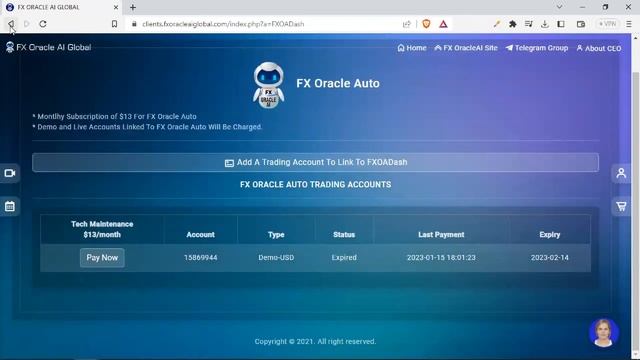This screenshot has height=360, width=640.
Task: Click last payment 2023-01-15 18:01:23
Action: coord(441,258)
